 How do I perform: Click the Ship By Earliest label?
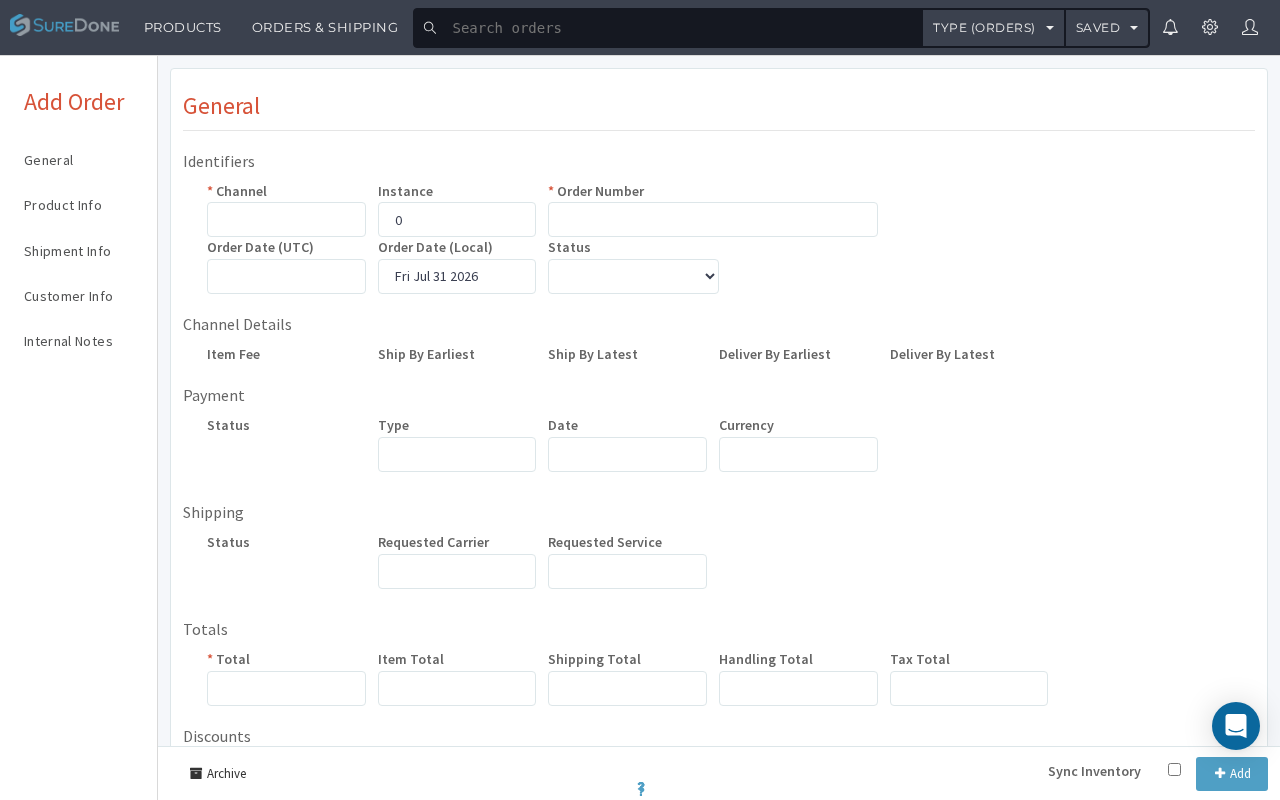click(x=426, y=354)
